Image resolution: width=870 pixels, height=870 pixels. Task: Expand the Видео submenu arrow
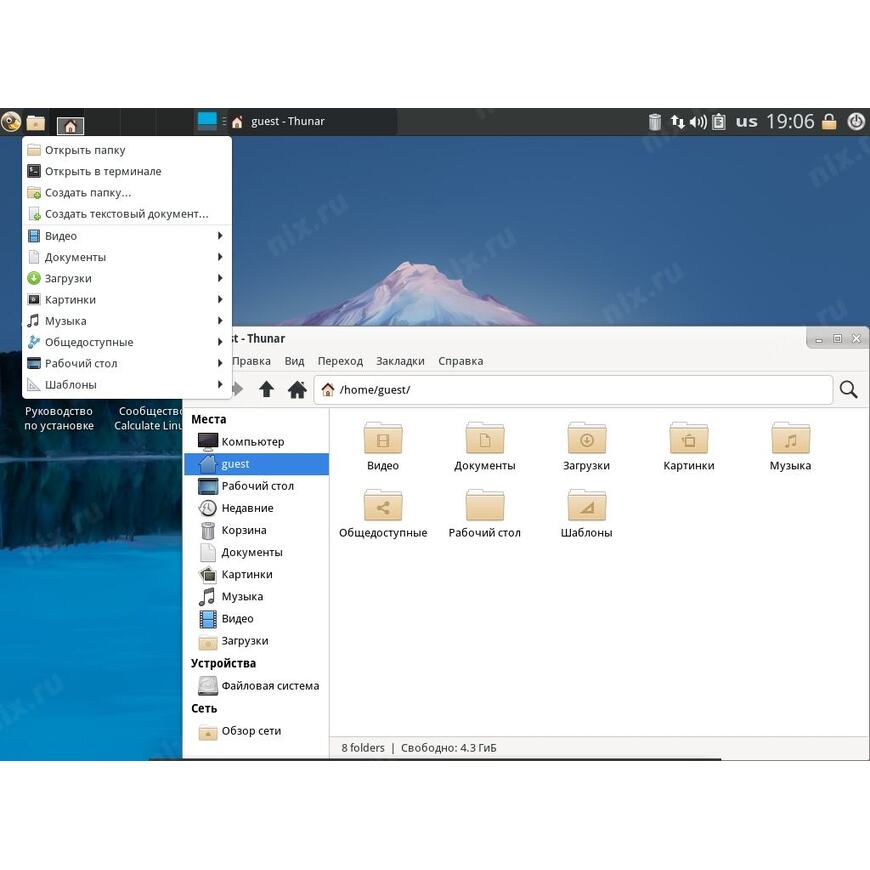click(x=219, y=236)
